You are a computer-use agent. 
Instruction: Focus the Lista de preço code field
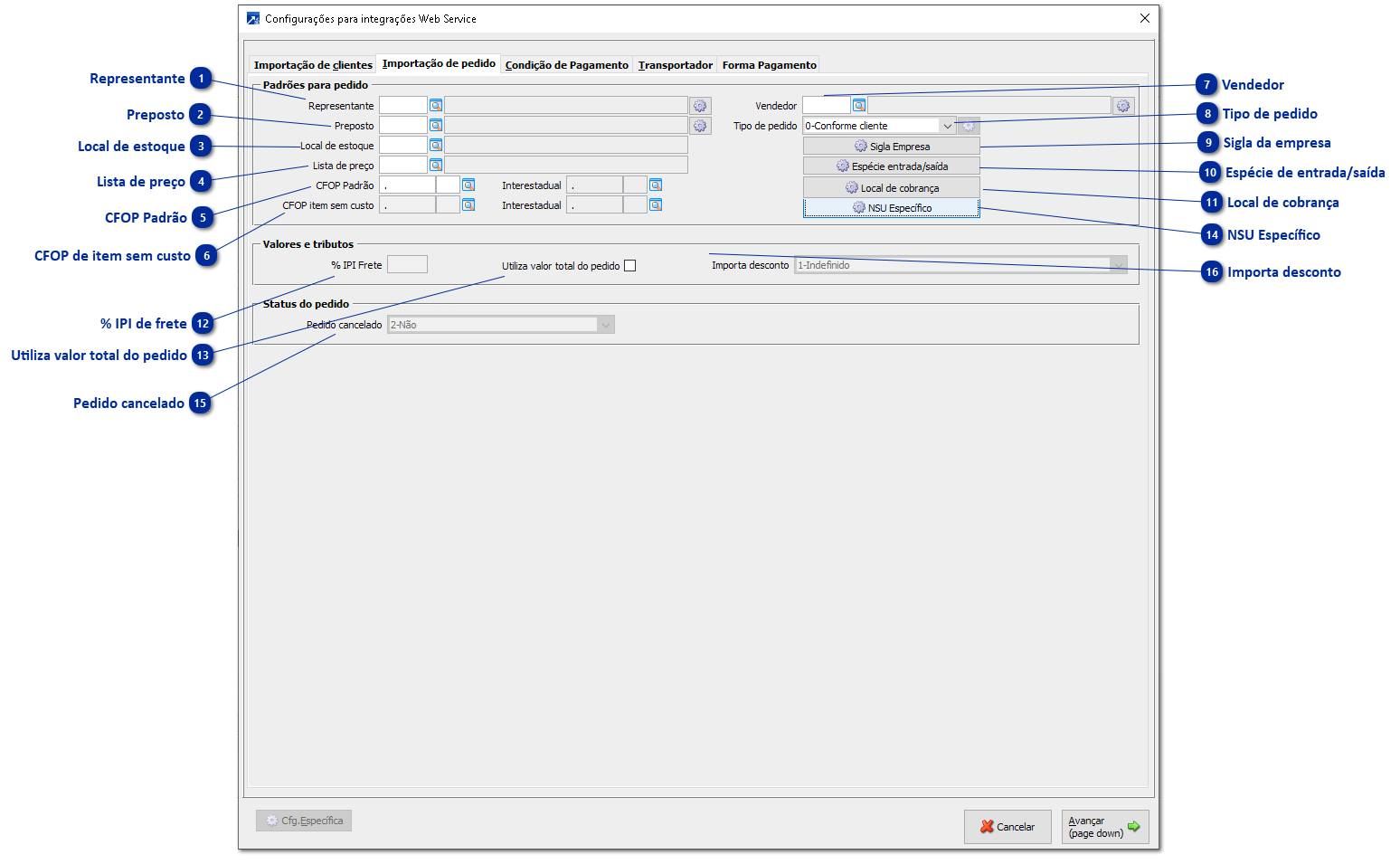403,166
